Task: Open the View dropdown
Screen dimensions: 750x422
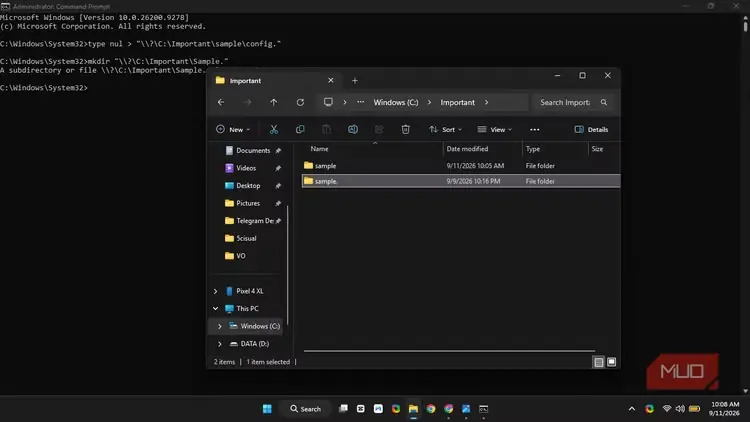Action: (495, 129)
